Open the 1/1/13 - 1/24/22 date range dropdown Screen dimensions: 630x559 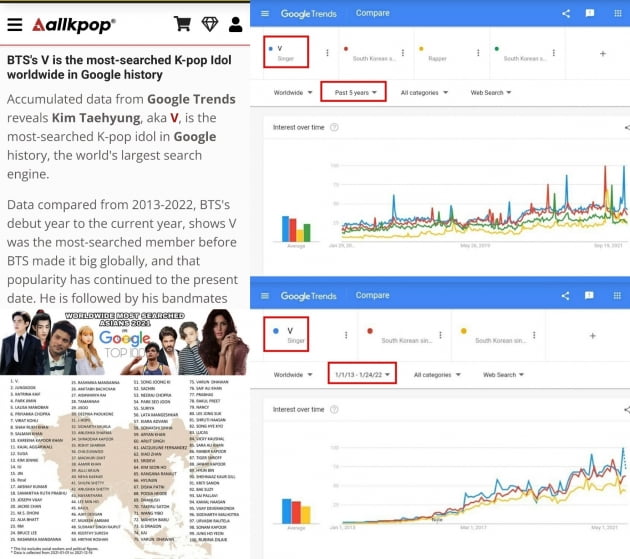[x=362, y=373]
